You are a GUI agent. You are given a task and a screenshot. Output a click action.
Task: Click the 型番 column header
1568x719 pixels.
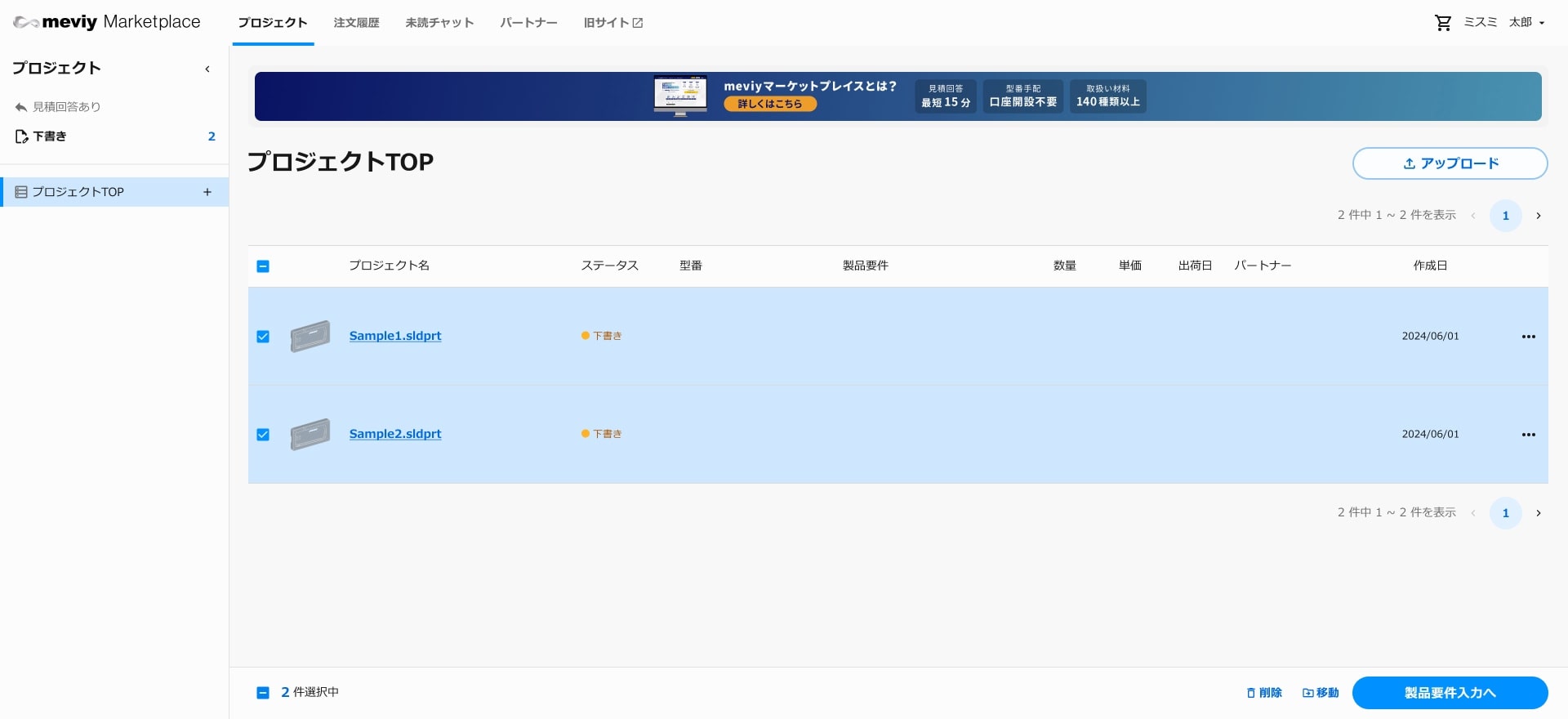(x=691, y=266)
